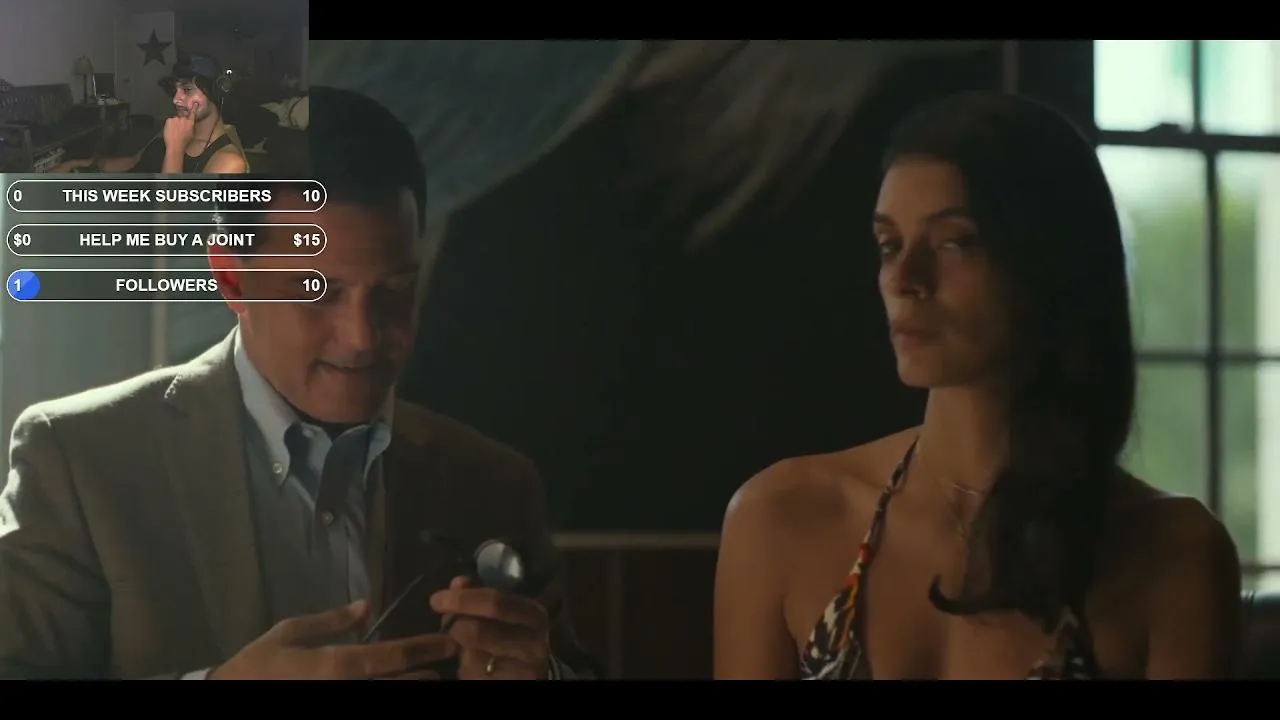This screenshot has height=720, width=1280.
Task: Click the subscribers current count "0"
Action: 17,196
